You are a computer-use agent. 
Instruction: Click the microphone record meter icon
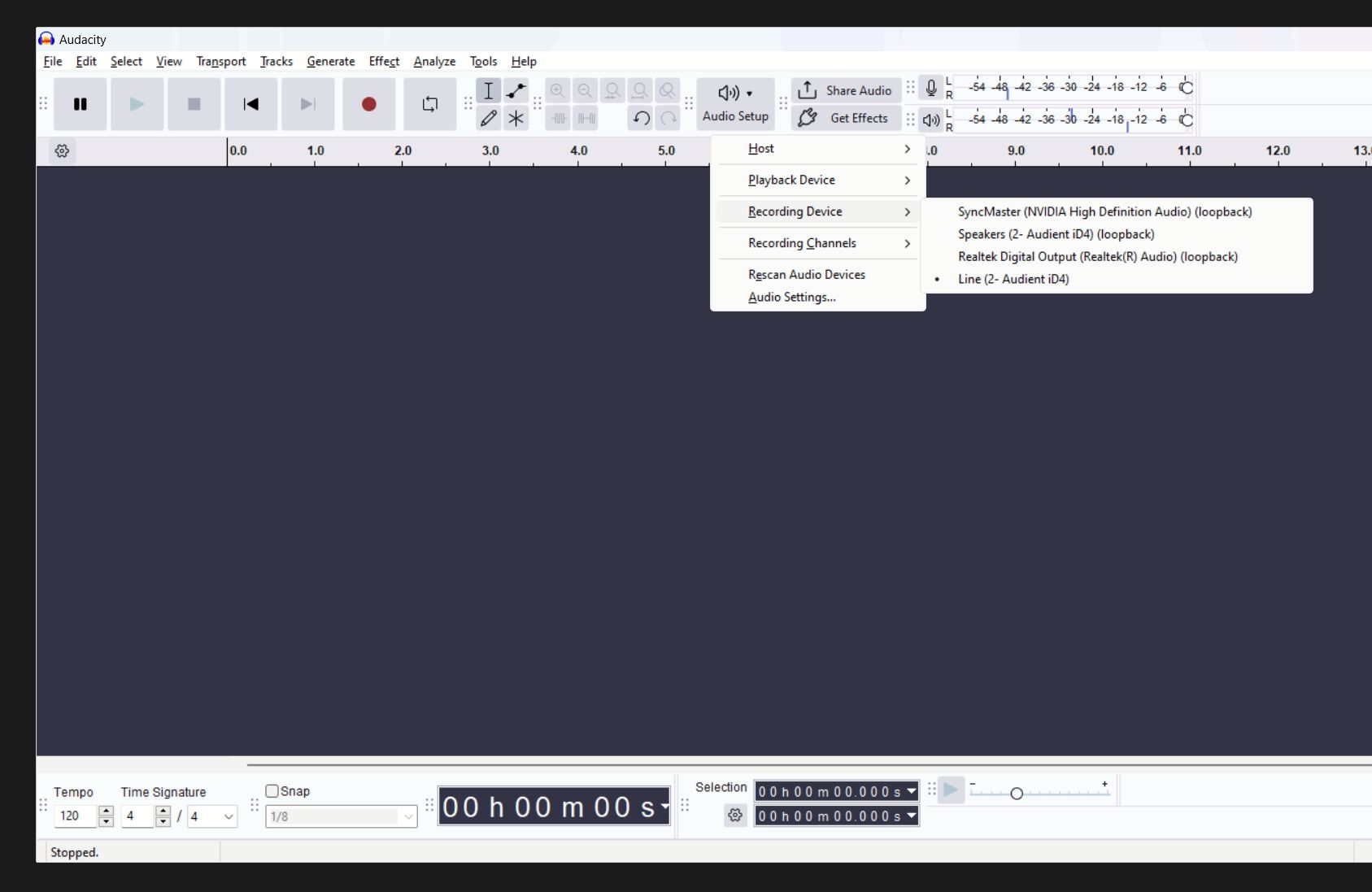931,88
